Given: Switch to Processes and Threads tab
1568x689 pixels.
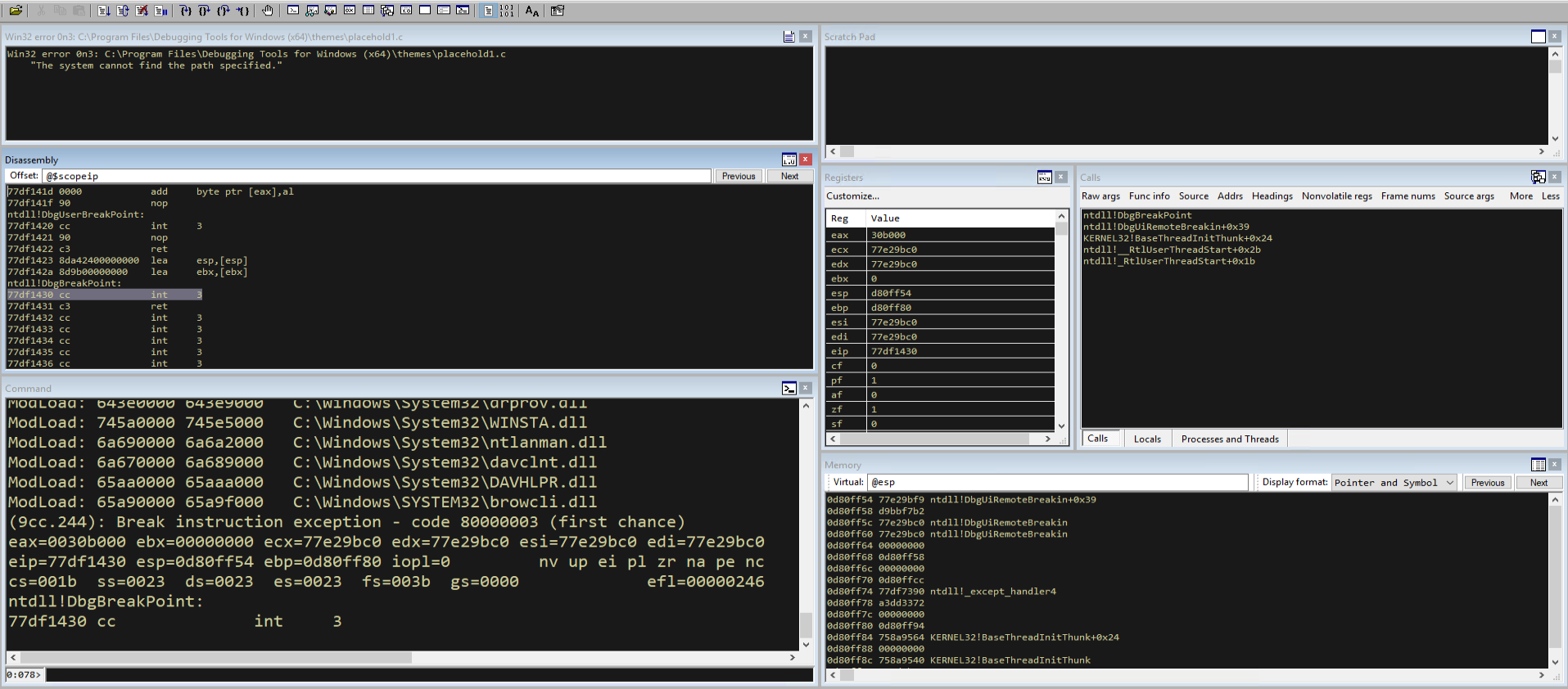Looking at the screenshot, I should point(1230,439).
